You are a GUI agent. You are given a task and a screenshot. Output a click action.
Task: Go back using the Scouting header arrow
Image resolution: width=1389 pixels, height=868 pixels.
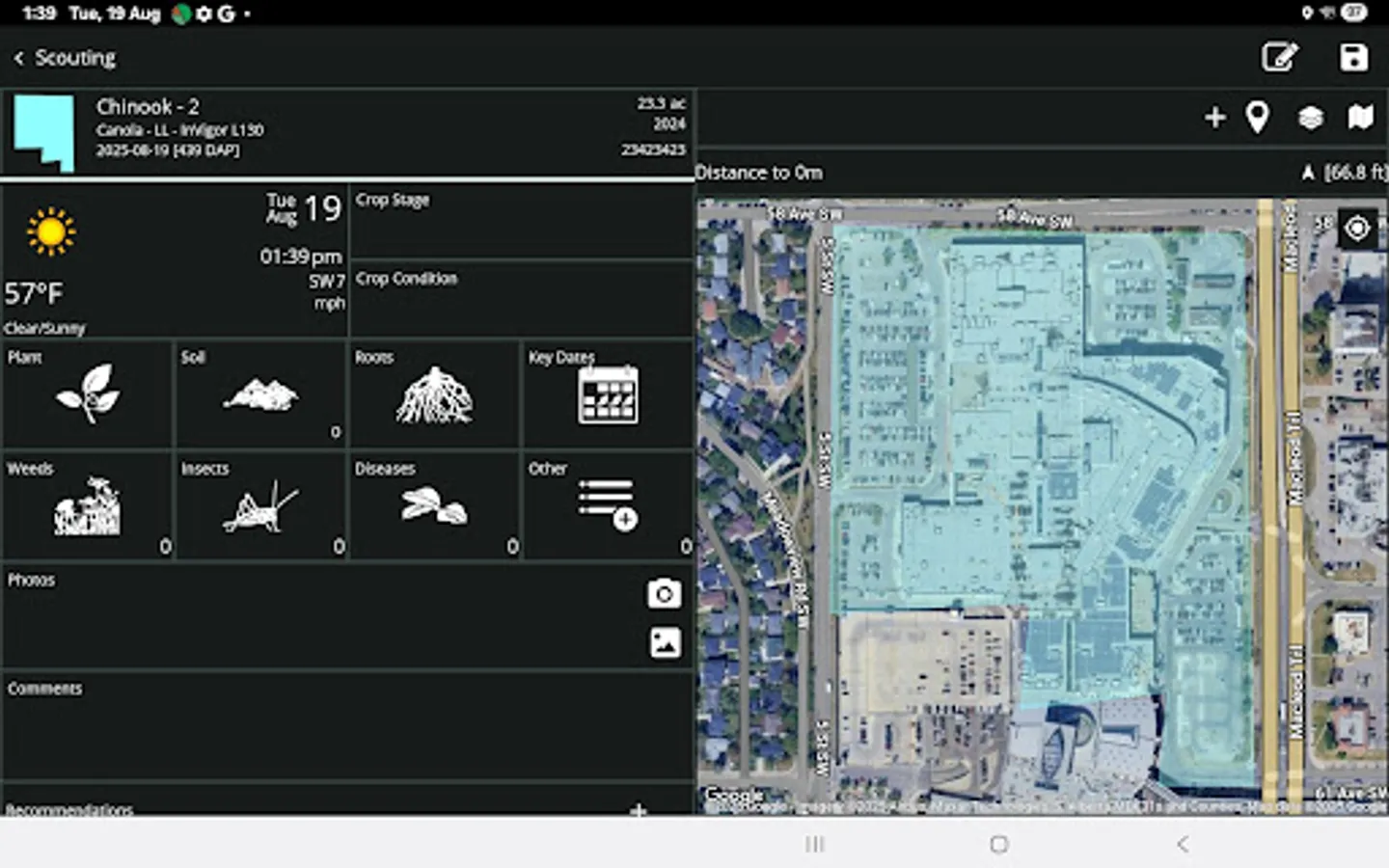pos(19,58)
